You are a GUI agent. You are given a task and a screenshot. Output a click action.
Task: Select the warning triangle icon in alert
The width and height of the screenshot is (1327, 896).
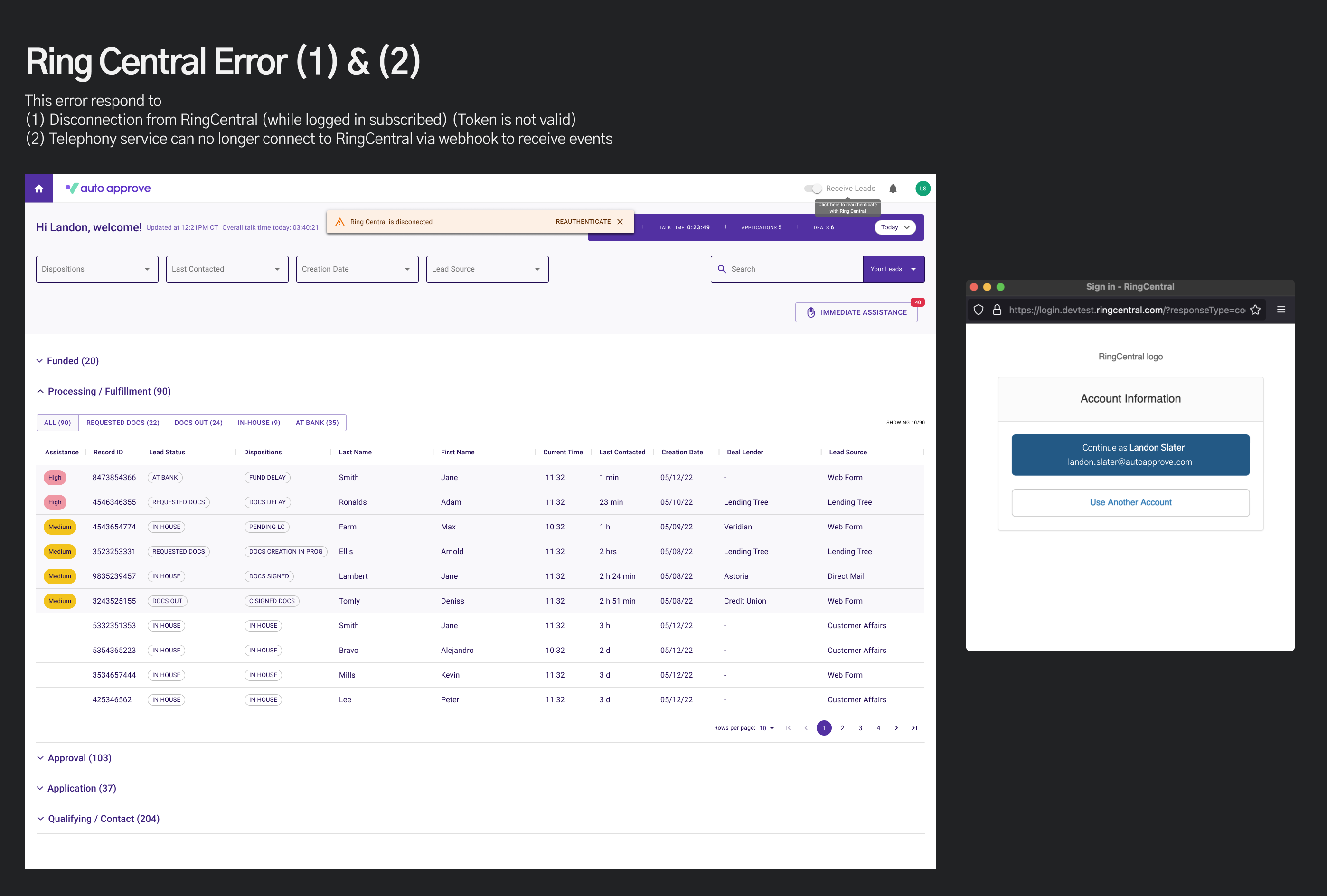(340, 222)
